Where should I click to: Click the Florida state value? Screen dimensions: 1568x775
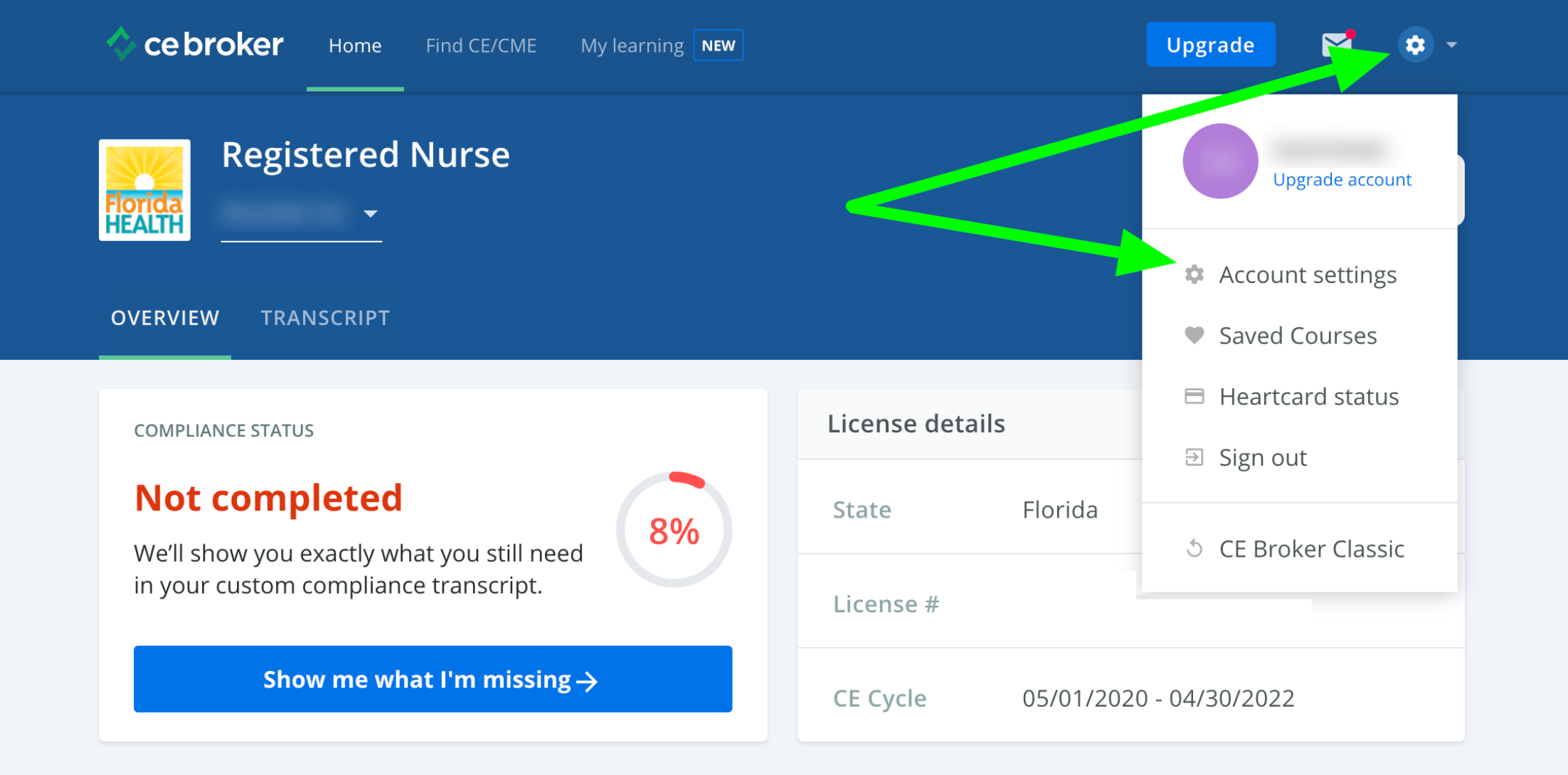1060,510
